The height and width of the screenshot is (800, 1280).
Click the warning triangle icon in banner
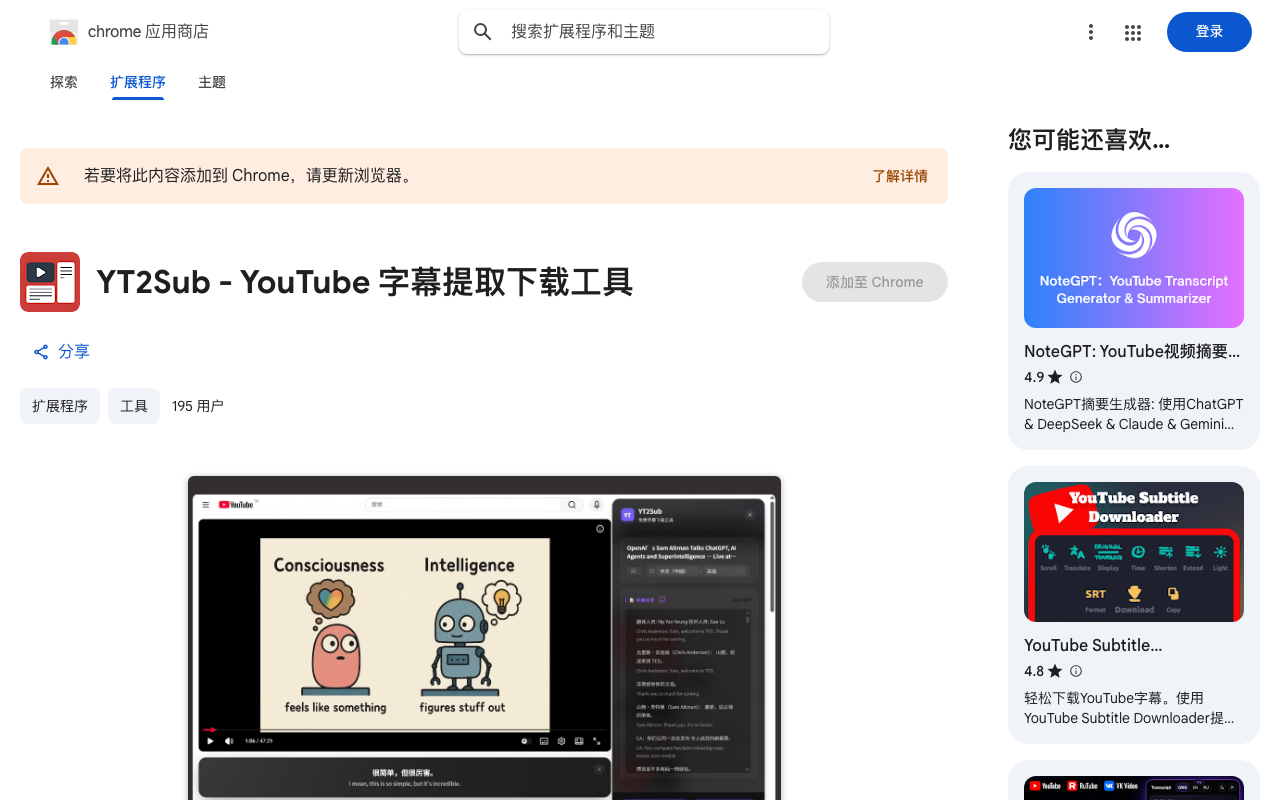(48, 176)
